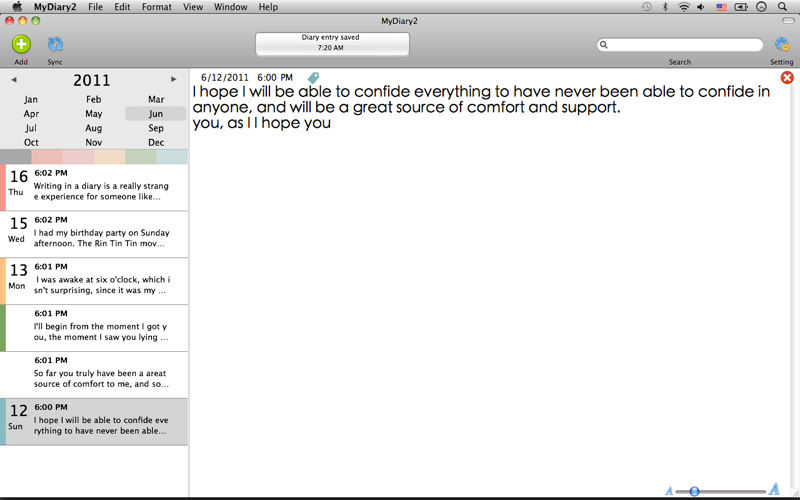Go to previous year with left arrow
The width and height of the screenshot is (800, 500).
tap(14, 79)
